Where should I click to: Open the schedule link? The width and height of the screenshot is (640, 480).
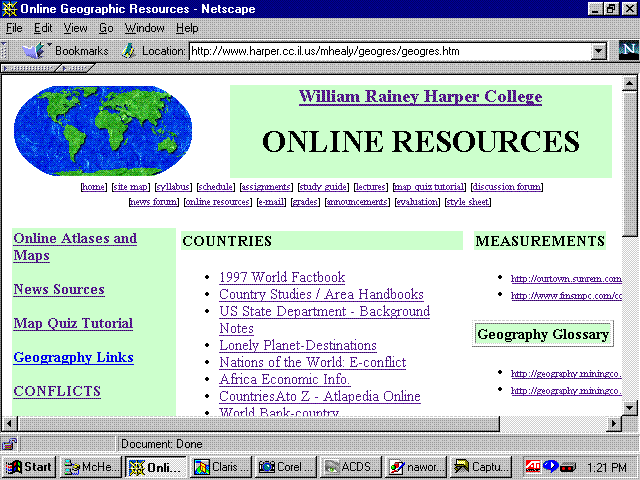pos(216,187)
